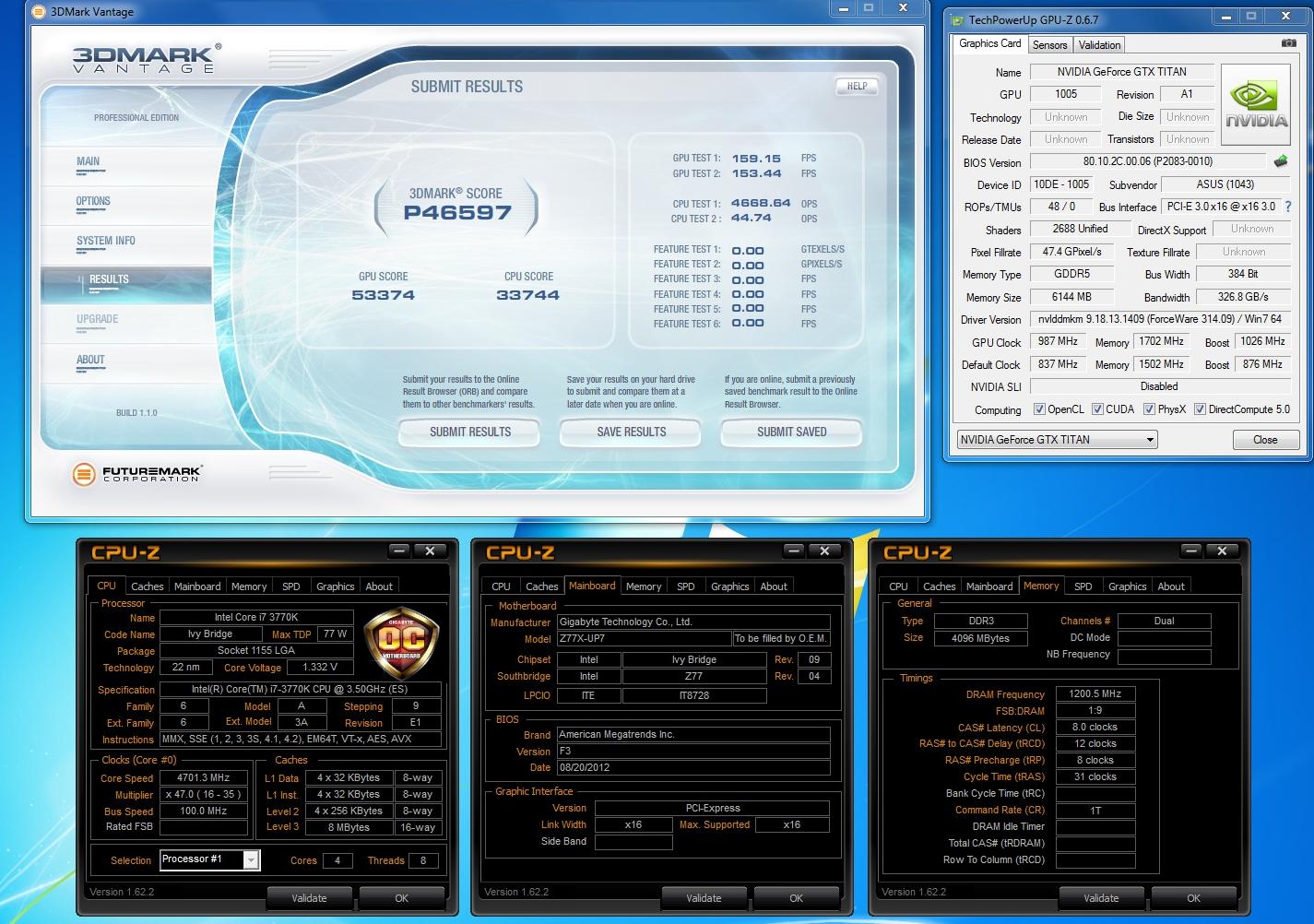Go to OPTIONS in 3DMark sidebar
1314x924 pixels.
pyautogui.click(x=93, y=201)
